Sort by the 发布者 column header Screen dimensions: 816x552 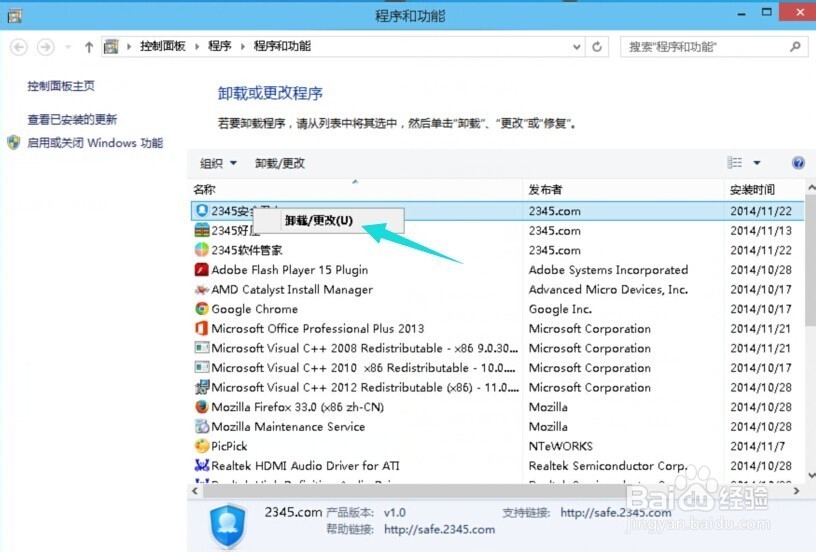pyautogui.click(x=623, y=189)
